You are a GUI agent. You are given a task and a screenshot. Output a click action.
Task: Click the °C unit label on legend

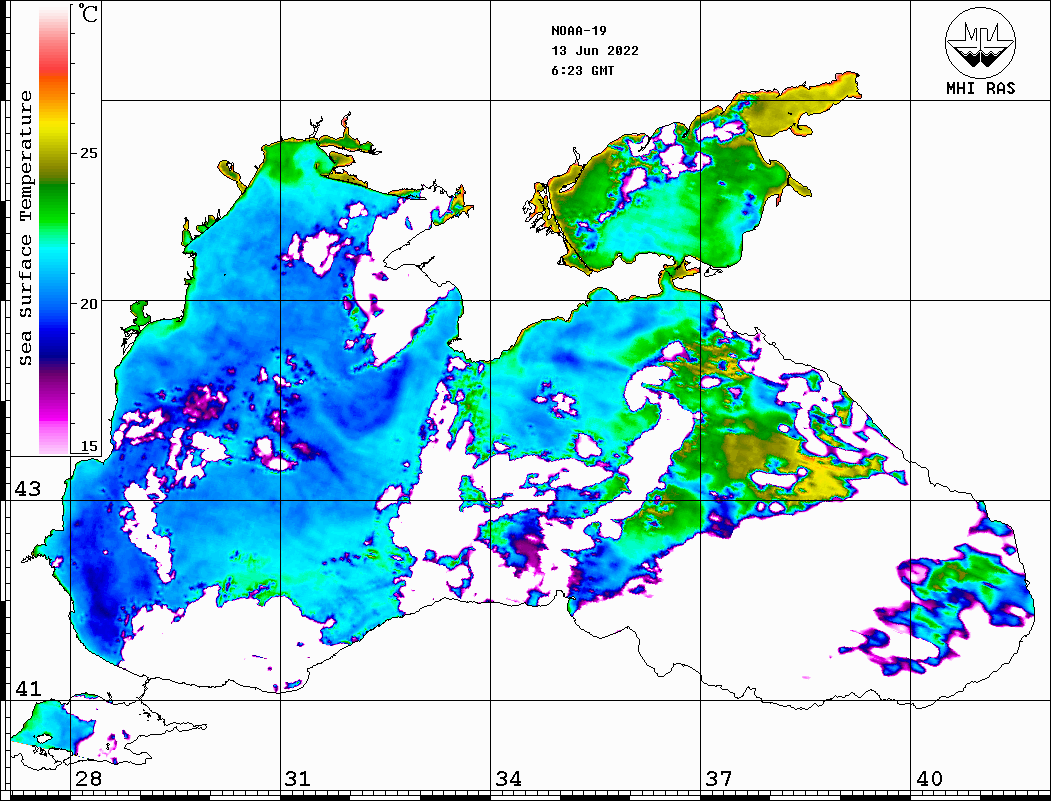click(88, 13)
